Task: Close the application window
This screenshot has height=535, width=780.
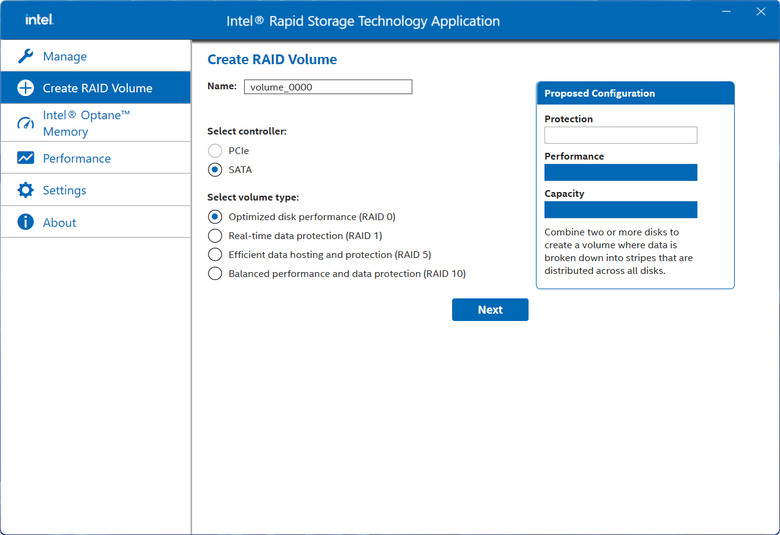Action: click(761, 11)
